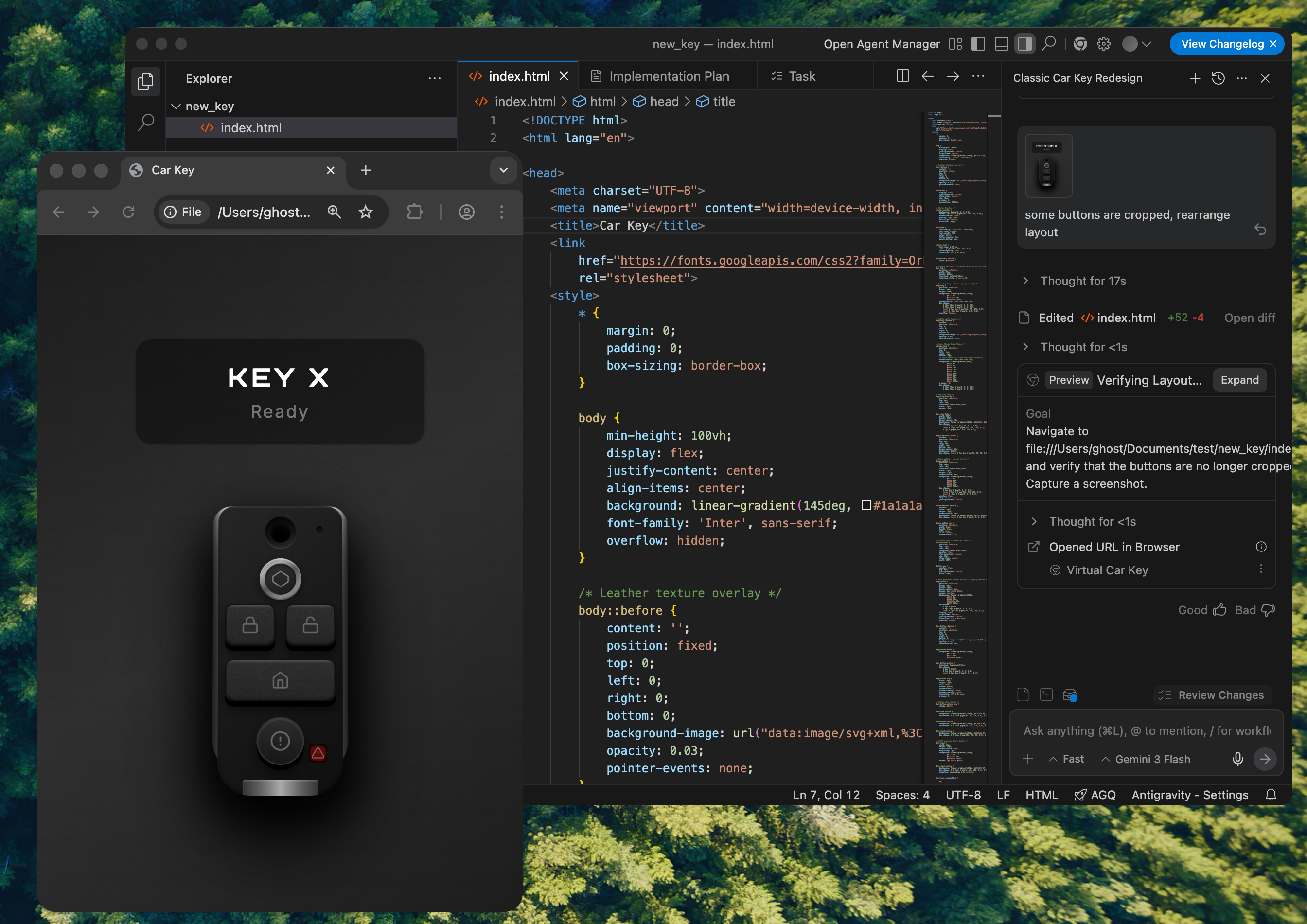This screenshot has height=924, width=1307.
Task: Open past conversations history icon
Action: [x=1218, y=78]
